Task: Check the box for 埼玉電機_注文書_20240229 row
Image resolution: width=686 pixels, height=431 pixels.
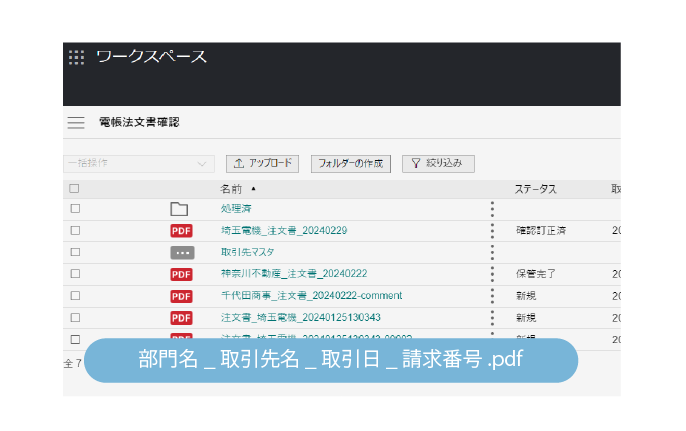Action: point(75,231)
